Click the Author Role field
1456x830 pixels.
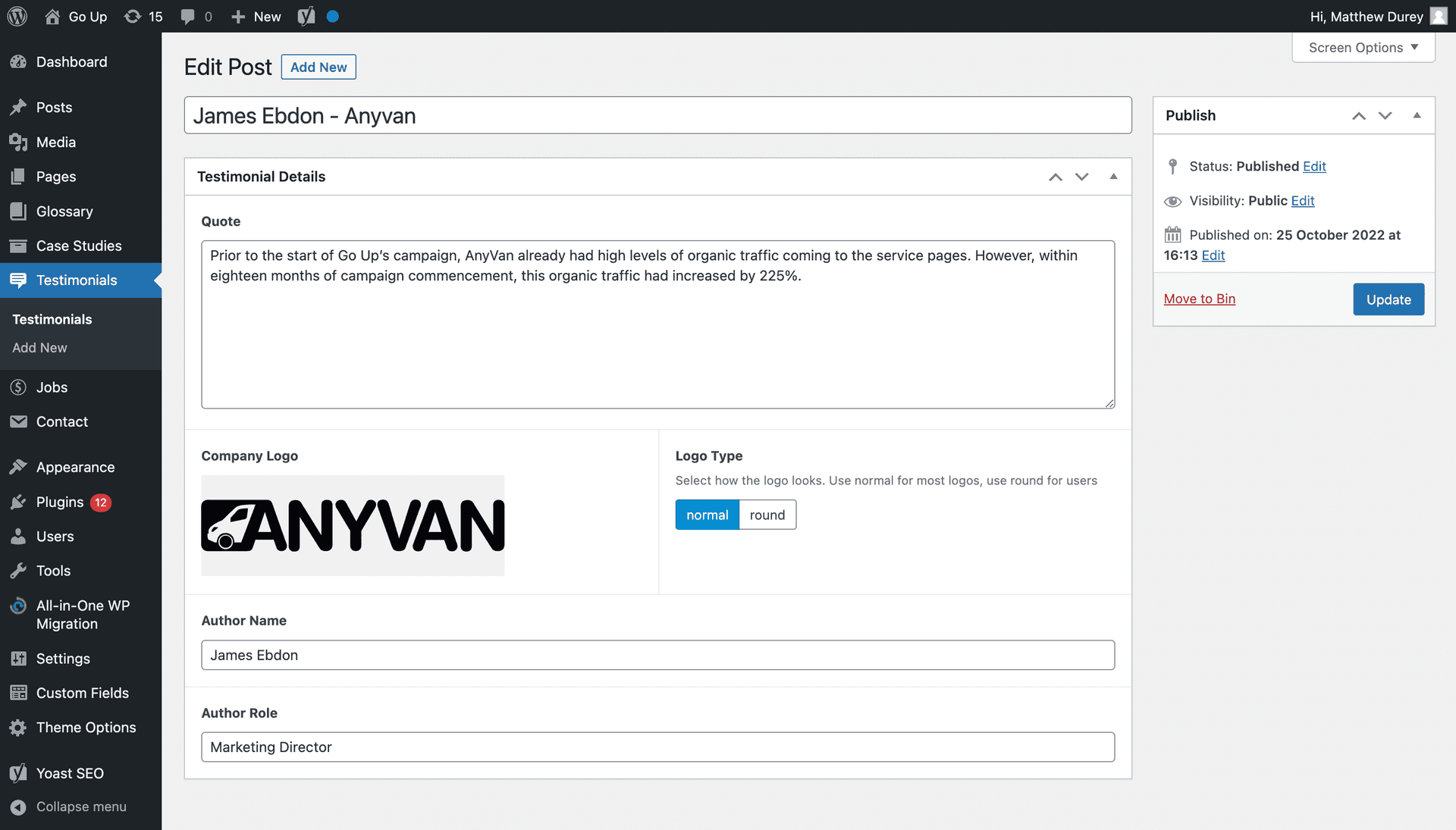tap(657, 747)
